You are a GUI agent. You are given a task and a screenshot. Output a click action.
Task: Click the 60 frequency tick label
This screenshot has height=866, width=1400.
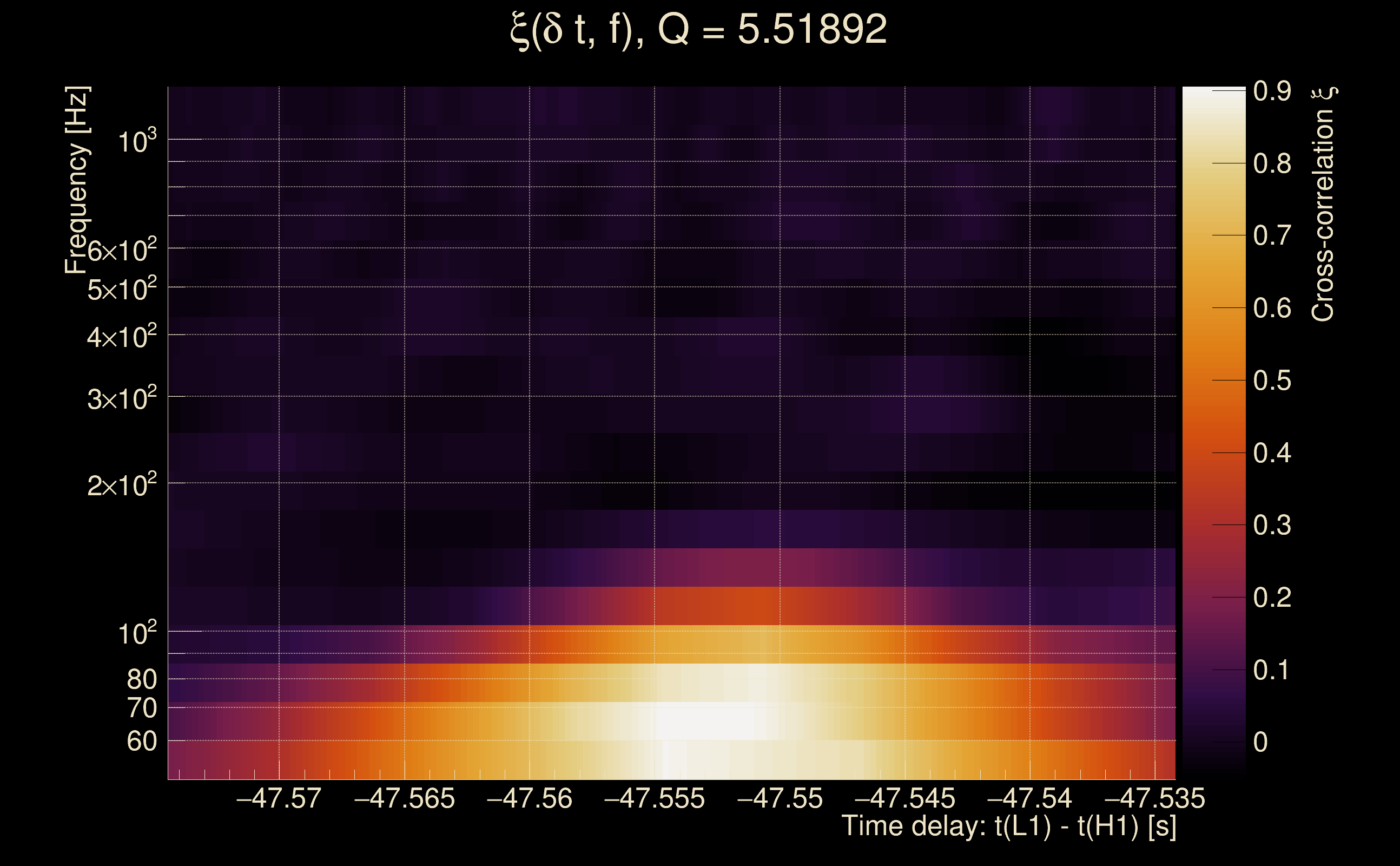(x=141, y=742)
